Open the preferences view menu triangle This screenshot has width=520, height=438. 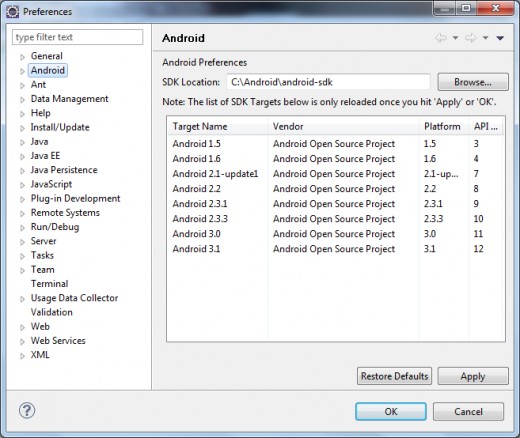500,38
